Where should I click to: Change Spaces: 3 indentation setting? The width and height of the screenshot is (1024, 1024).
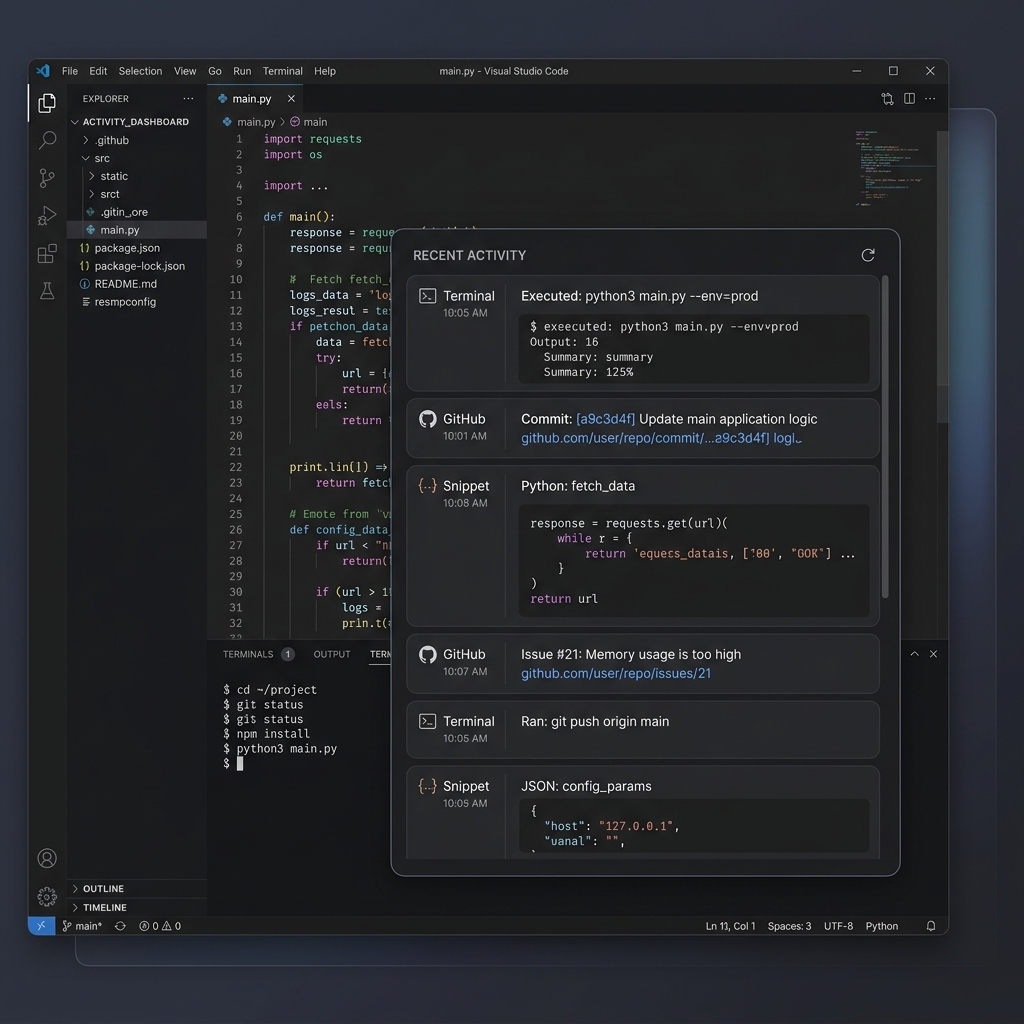[x=790, y=926]
